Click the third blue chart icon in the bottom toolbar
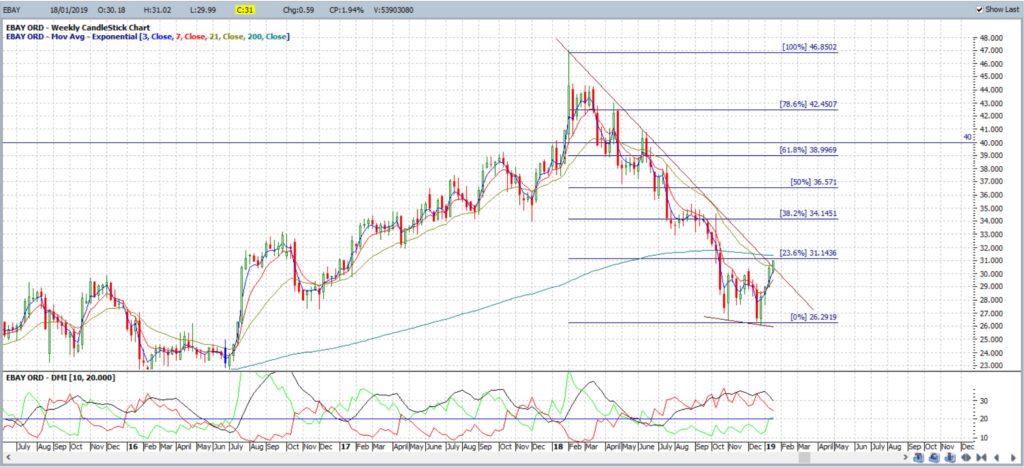 click(x=950, y=457)
